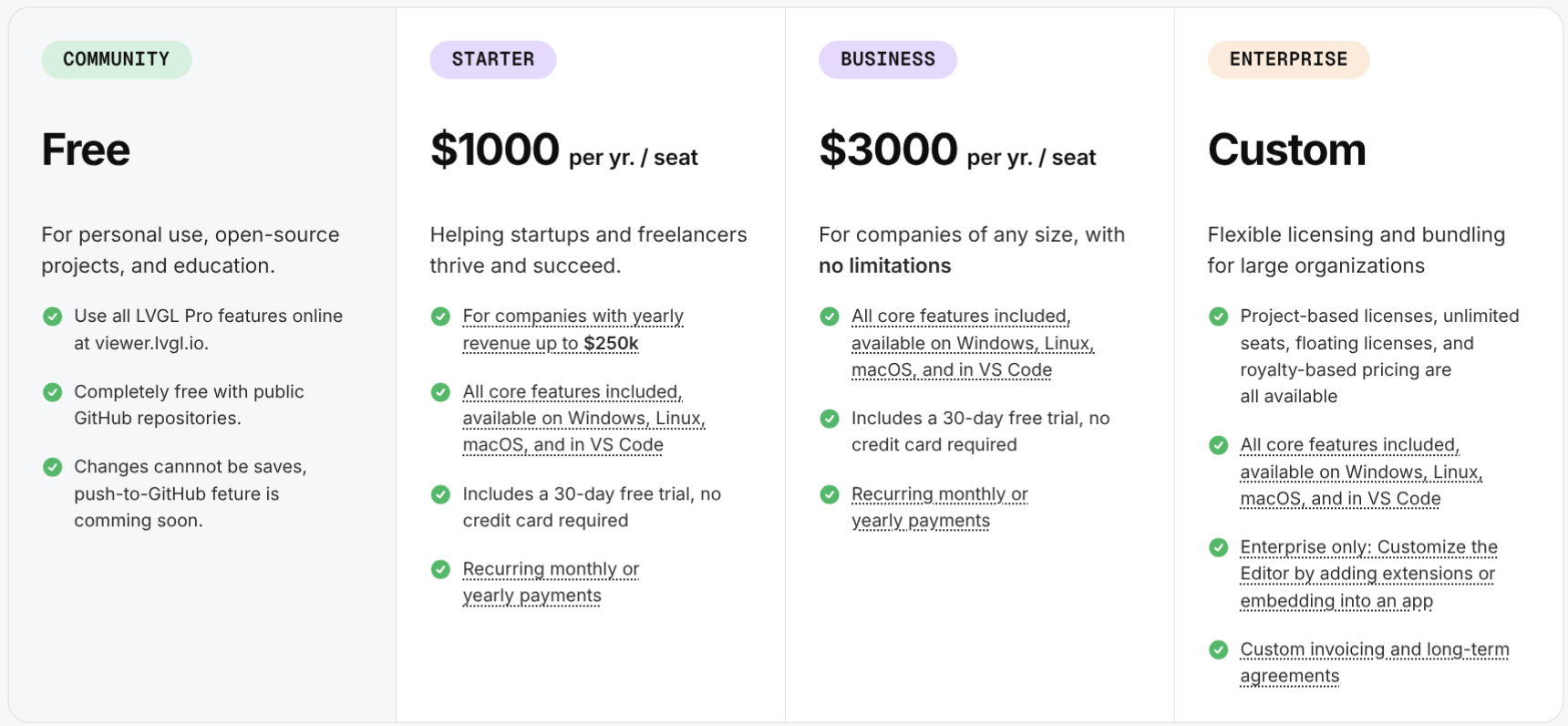Click checkmark next to Custom invoicing
The height and width of the screenshot is (726, 1568).
1218,649
